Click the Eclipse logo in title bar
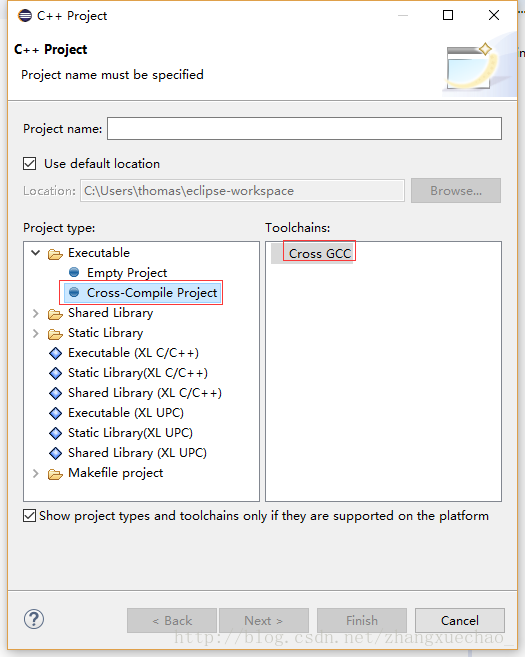 tap(25, 16)
